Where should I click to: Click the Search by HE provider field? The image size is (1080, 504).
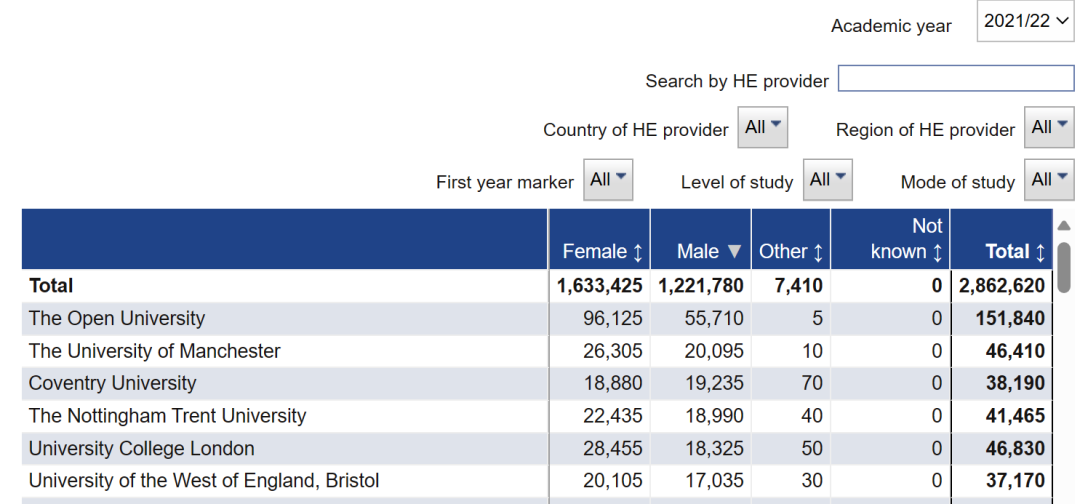pyautogui.click(x=956, y=78)
